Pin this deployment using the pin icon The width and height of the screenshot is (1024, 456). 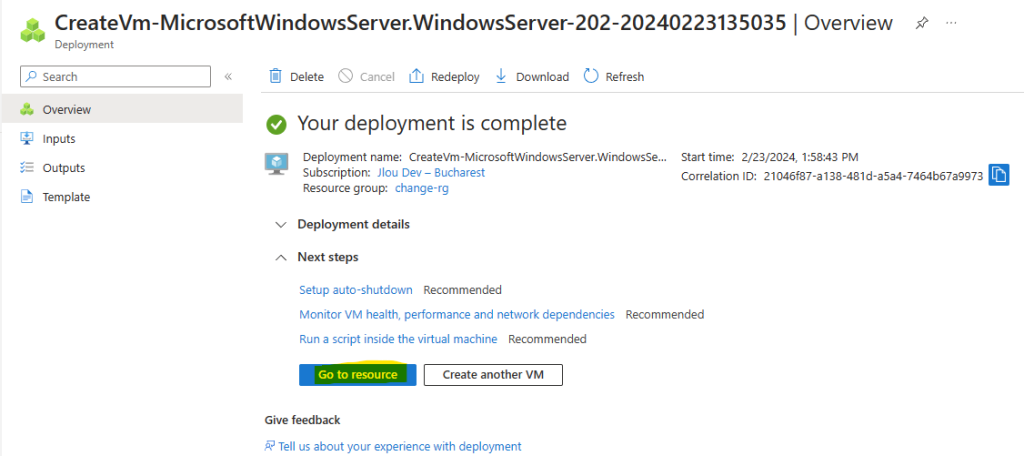click(921, 24)
